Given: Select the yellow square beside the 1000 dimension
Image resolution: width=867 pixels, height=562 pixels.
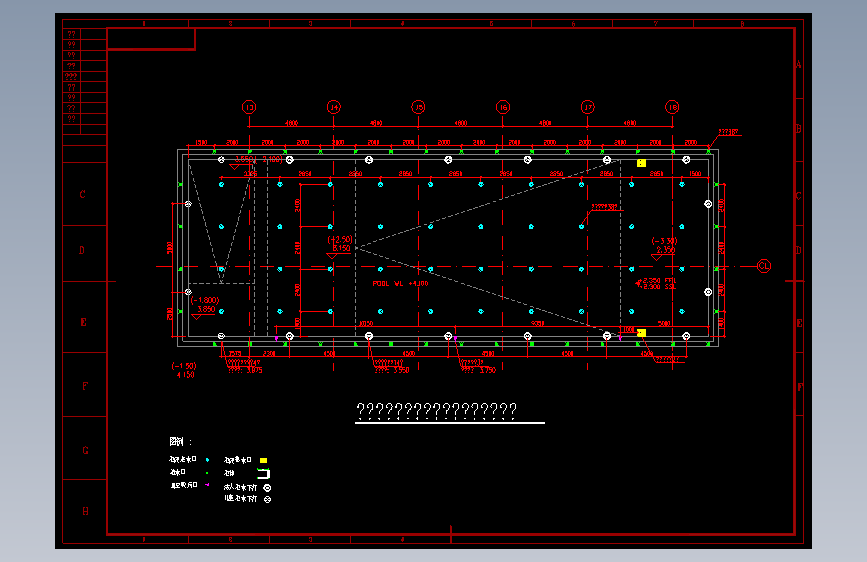Looking at the screenshot, I should point(641,332).
